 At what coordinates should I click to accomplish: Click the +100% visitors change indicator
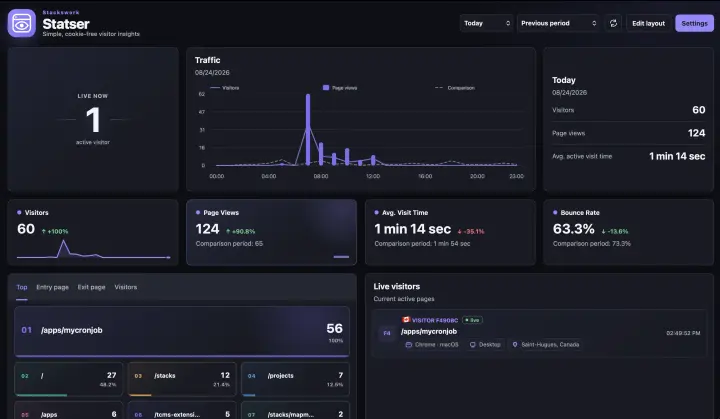(x=55, y=231)
